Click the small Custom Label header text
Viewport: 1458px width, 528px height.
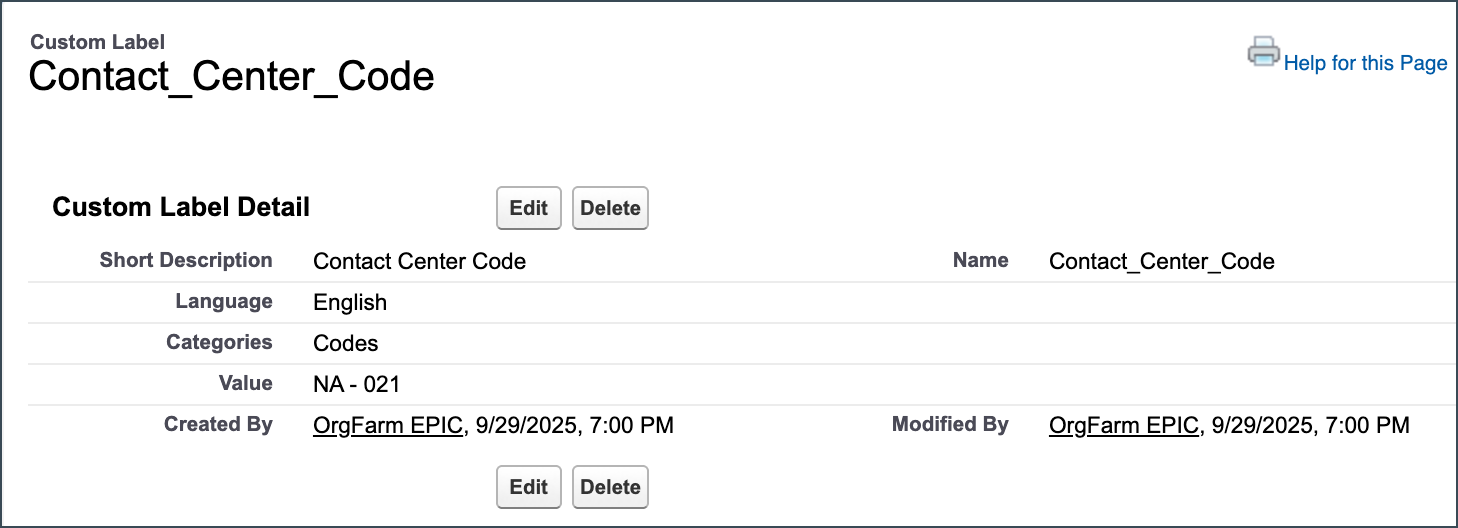(x=98, y=42)
